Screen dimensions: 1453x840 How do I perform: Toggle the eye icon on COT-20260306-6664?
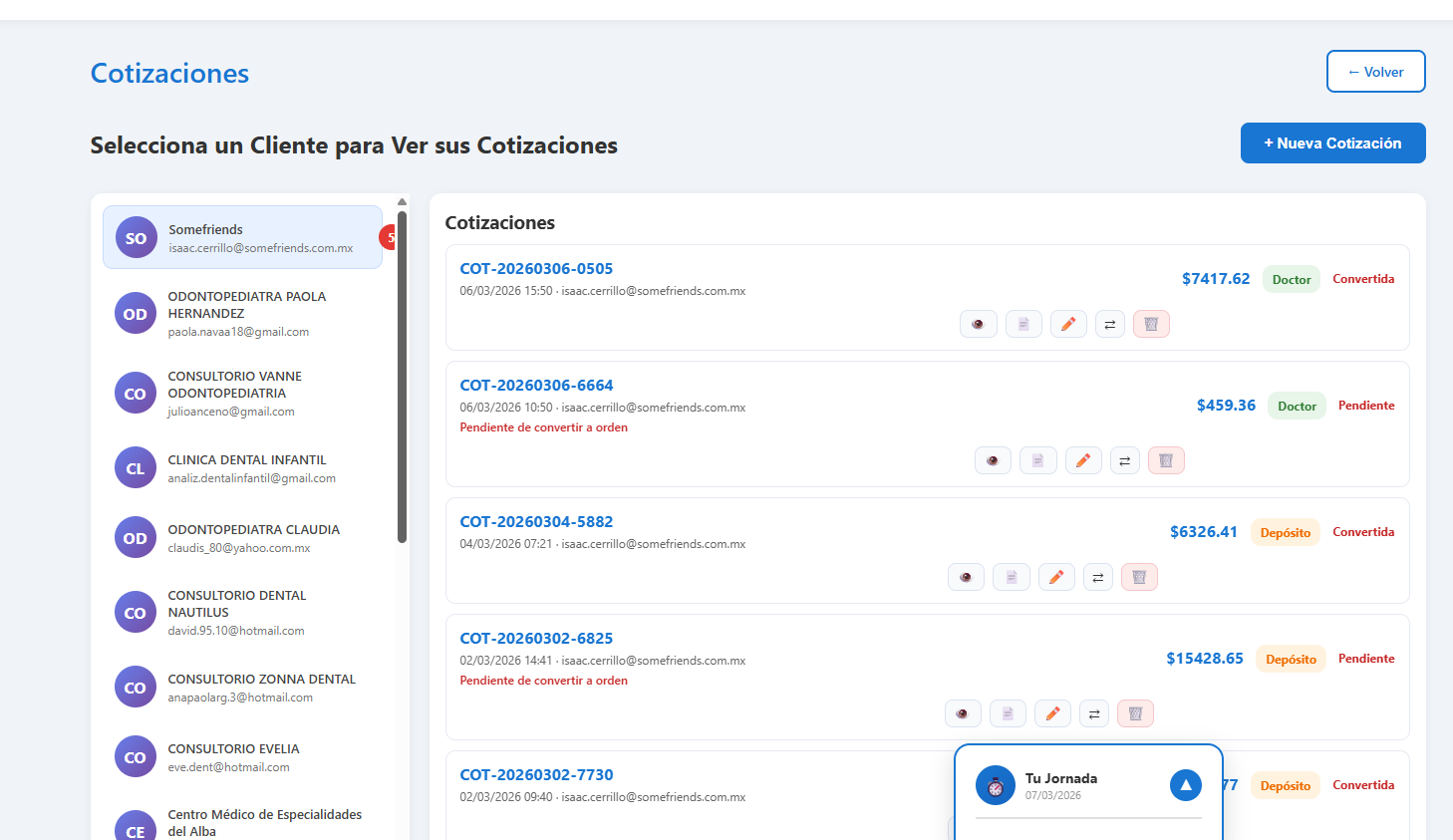993,459
